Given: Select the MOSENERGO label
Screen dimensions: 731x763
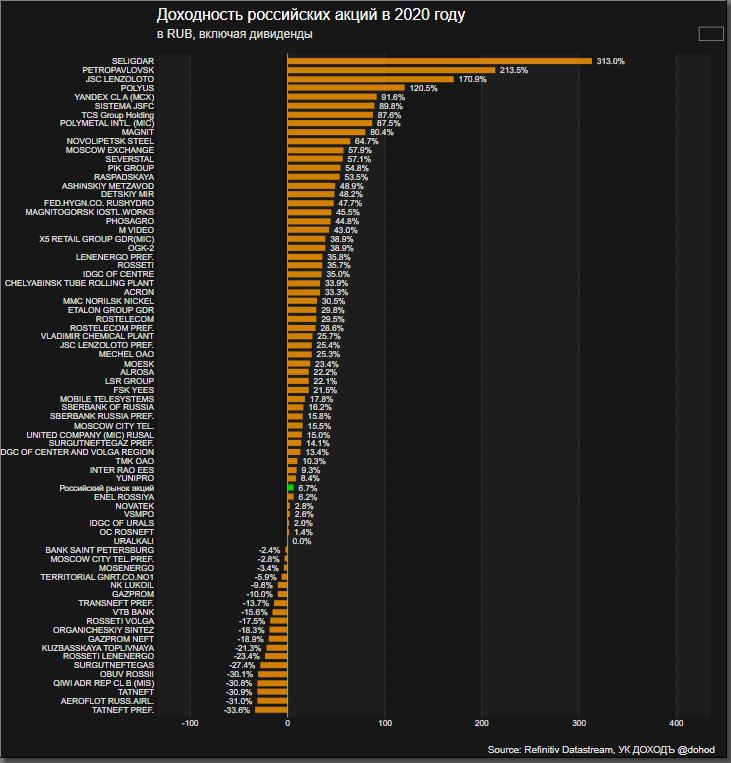Looking at the screenshot, I should pos(127,568).
